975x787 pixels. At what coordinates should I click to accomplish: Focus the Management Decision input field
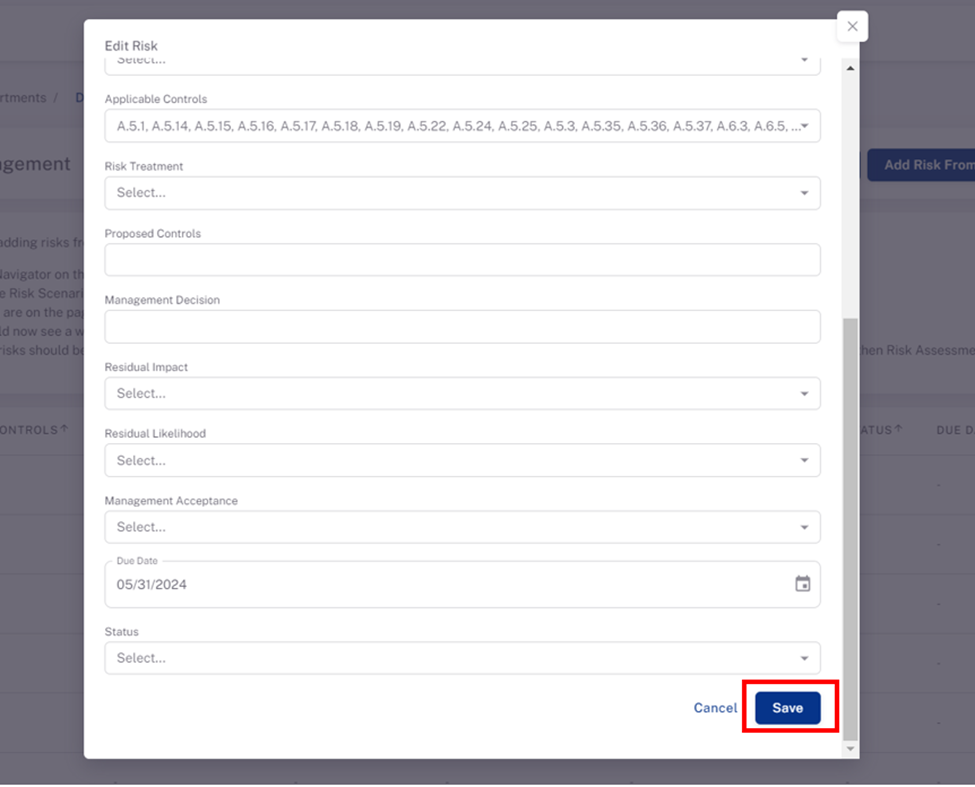click(x=462, y=327)
